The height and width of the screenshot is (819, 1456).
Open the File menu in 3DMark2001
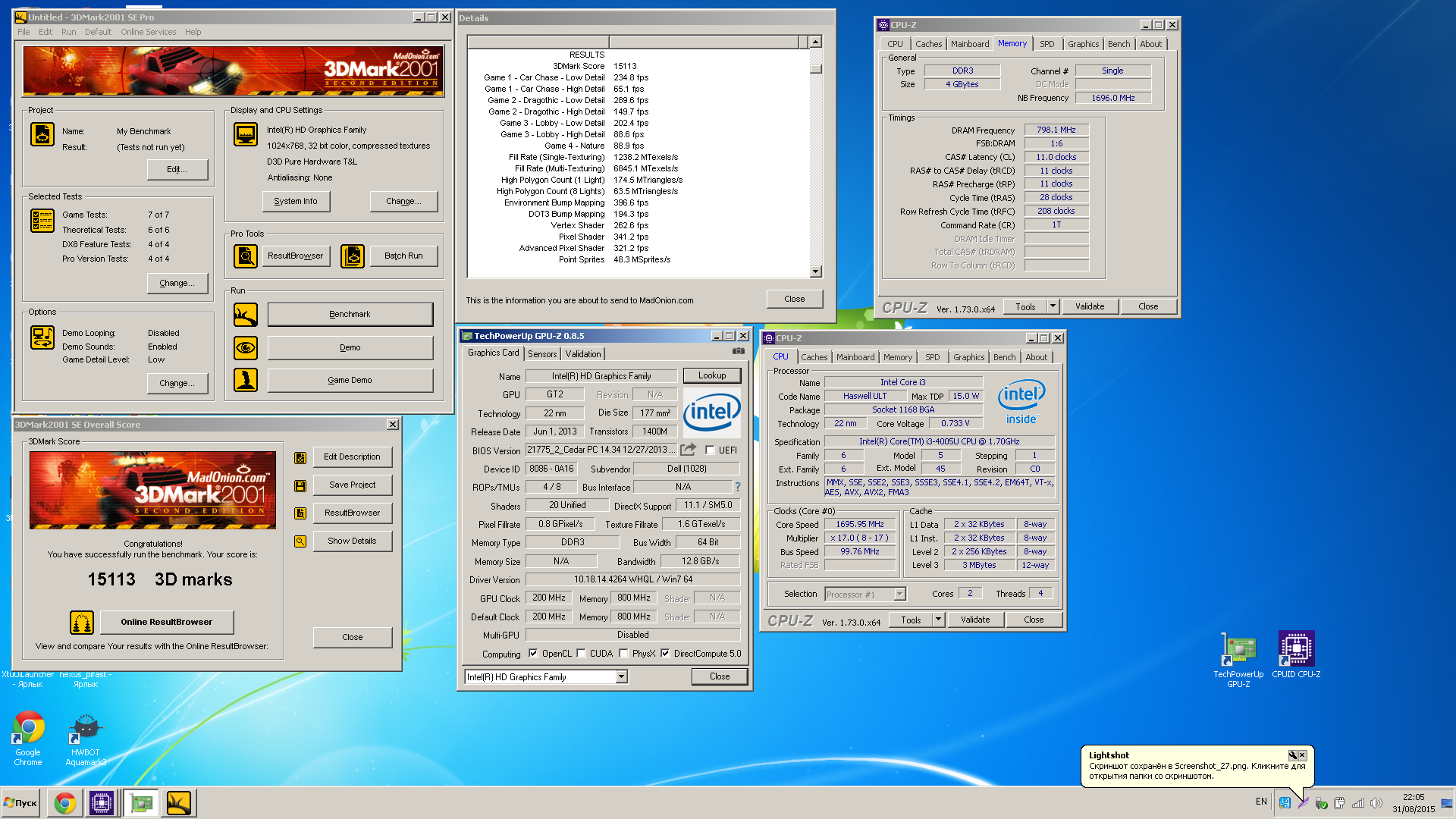coord(24,32)
